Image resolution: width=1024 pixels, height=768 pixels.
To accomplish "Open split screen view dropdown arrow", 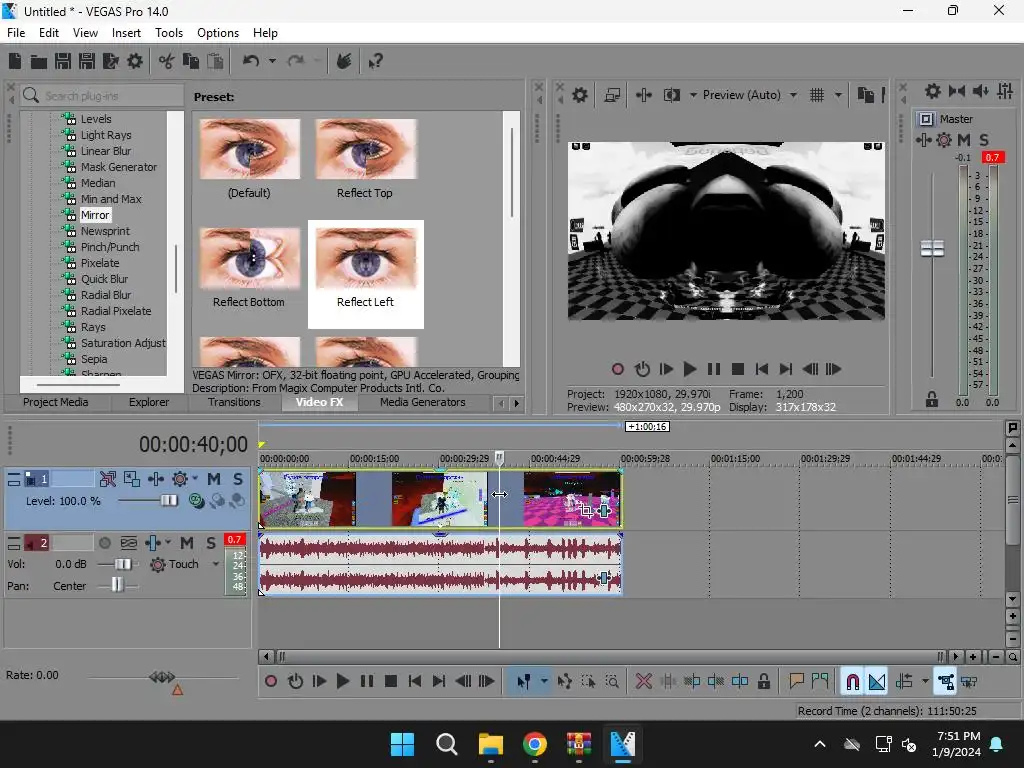I will (x=693, y=95).
